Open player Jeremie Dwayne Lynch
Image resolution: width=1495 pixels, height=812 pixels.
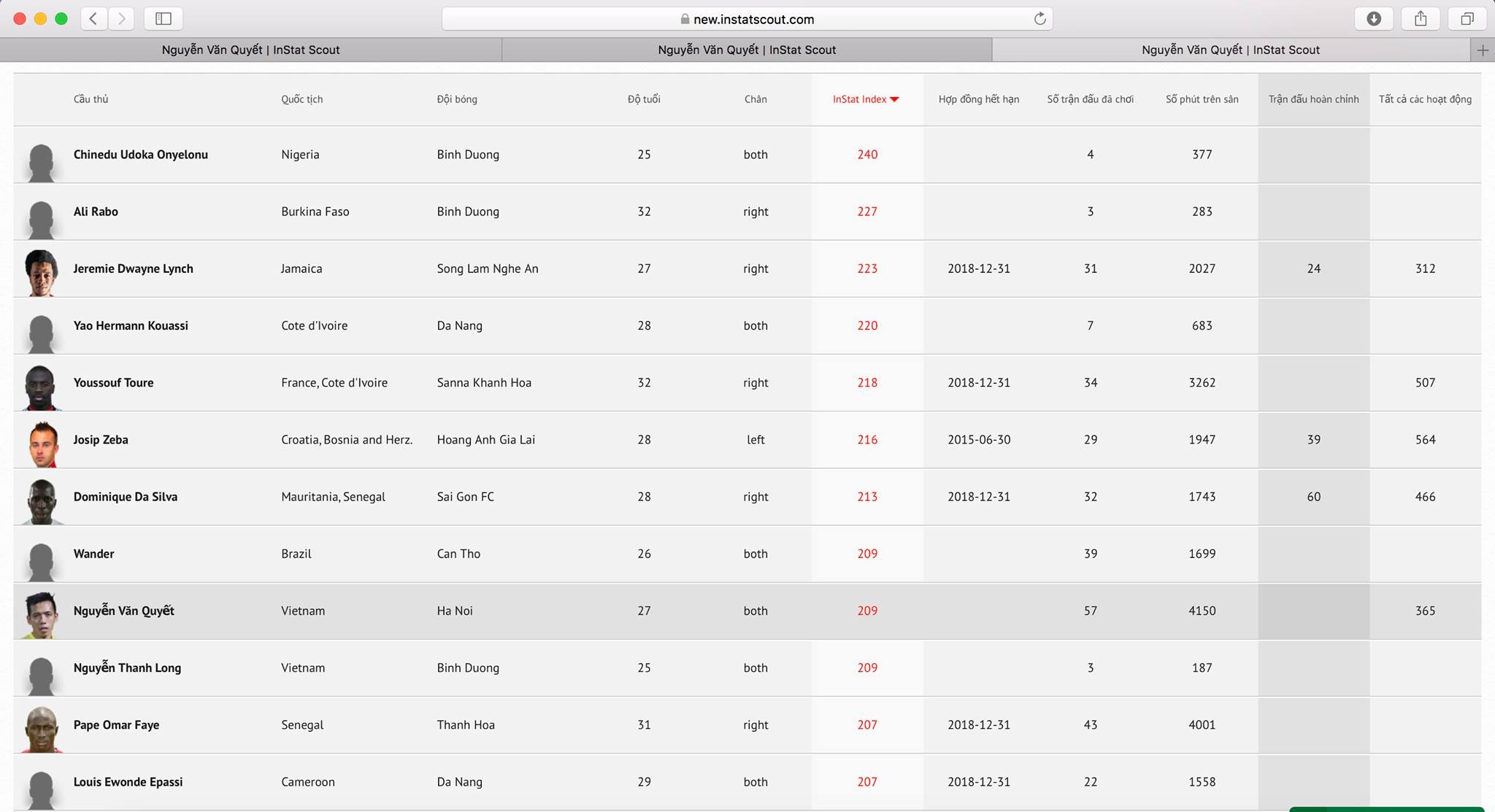pos(133,268)
